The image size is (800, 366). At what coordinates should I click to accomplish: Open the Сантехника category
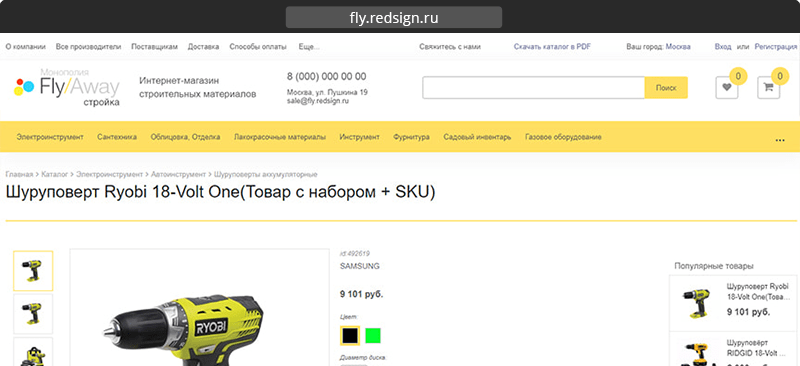[117, 137]
